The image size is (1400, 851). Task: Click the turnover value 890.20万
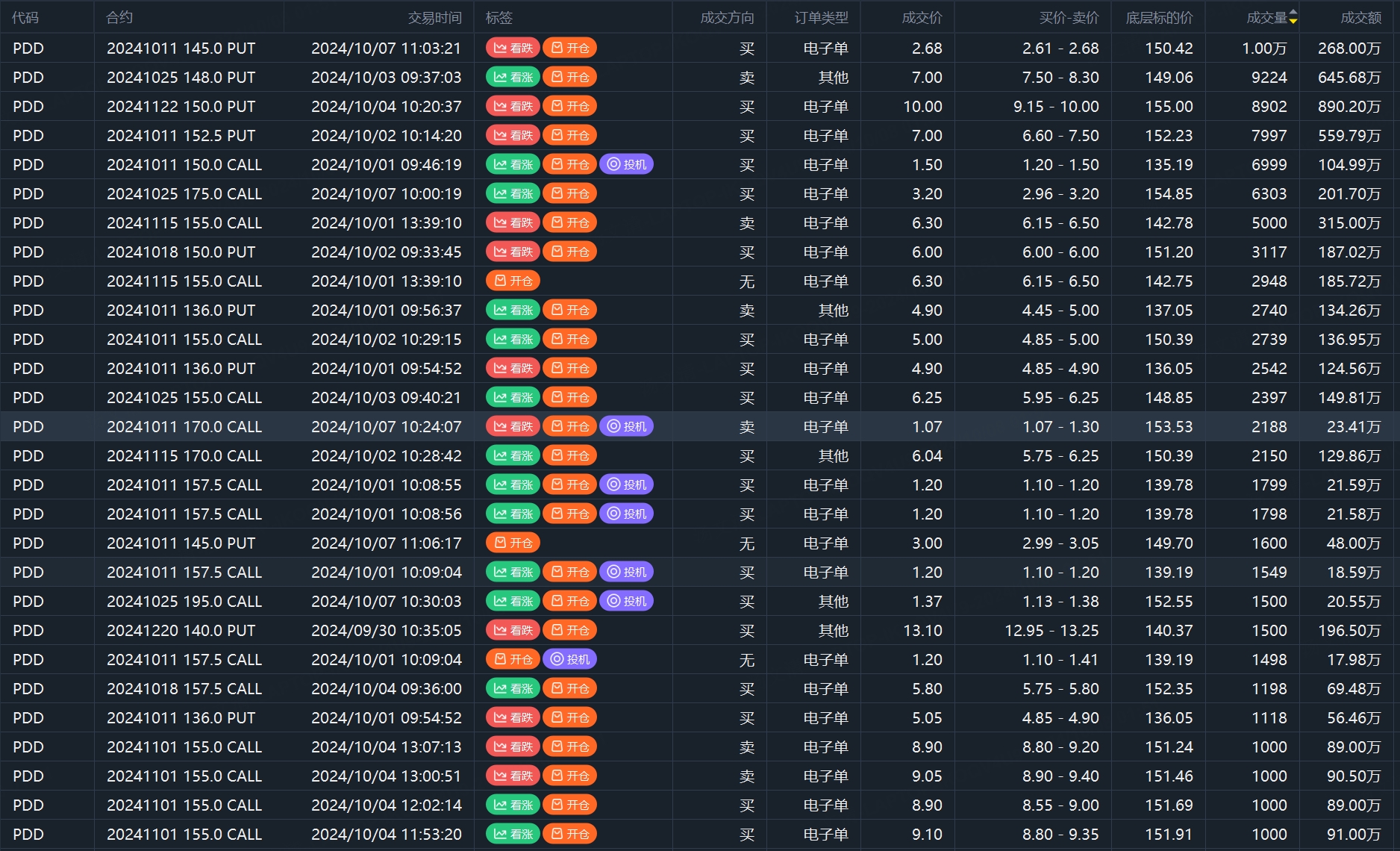click(x=1349, y=106)
